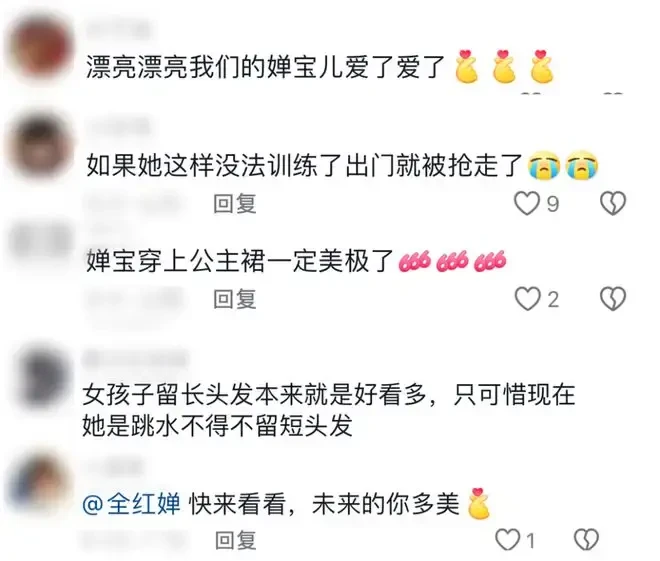
Task: Dislike the 'cannot train, snatched away' comment
Action: (x=612, y=203)
